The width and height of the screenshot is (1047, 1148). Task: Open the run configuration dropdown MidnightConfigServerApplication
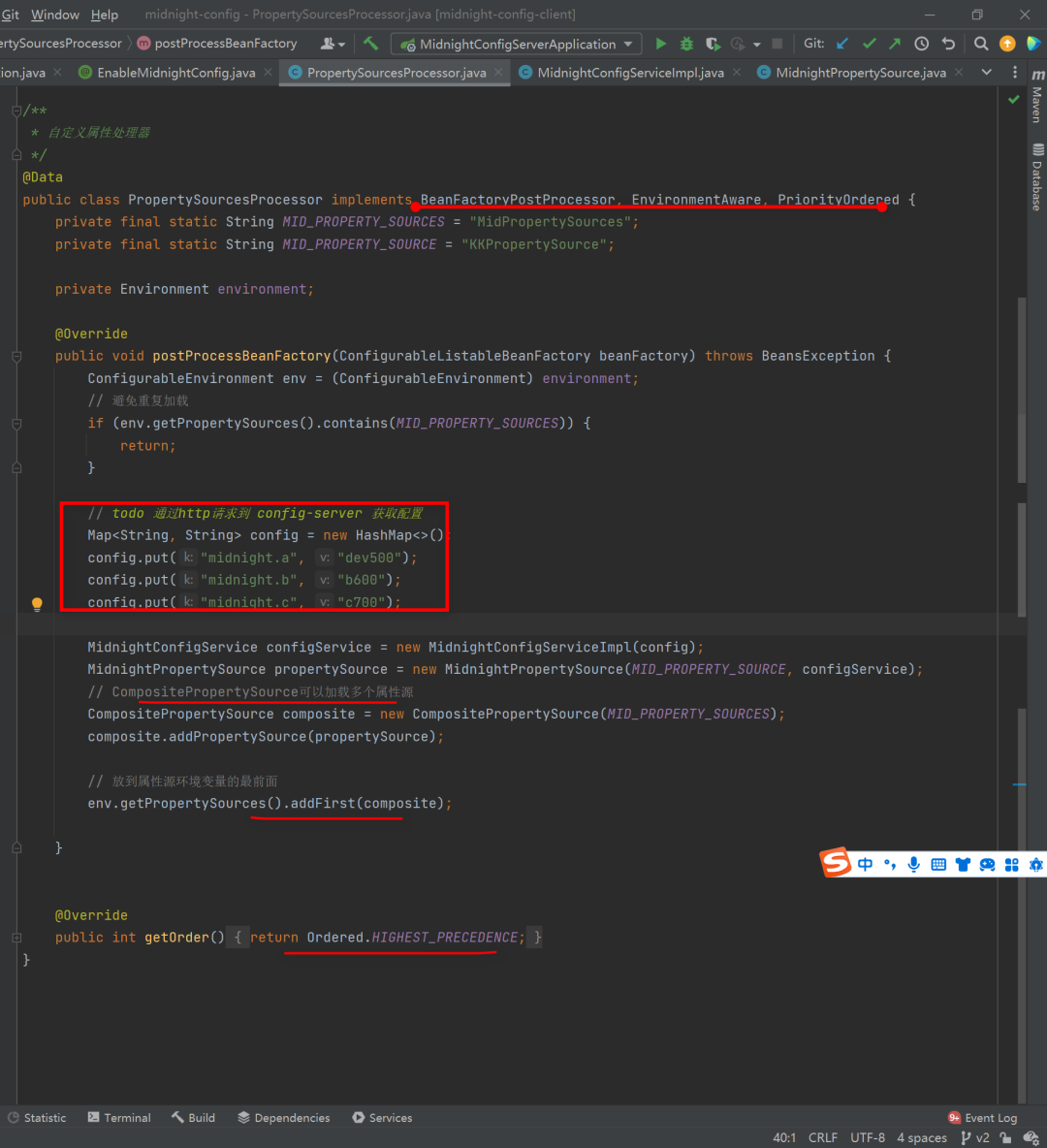(516, 44)
